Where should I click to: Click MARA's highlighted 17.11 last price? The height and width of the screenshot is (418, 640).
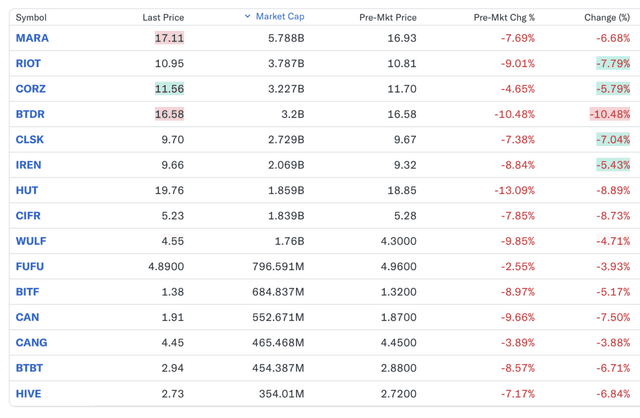point(169,38)
